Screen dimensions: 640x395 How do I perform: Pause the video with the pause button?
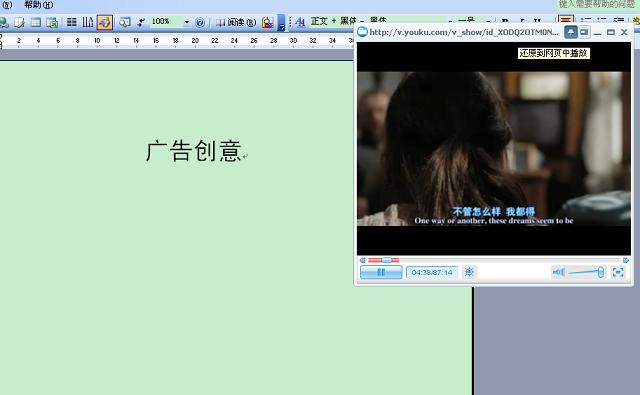[381, 272]
